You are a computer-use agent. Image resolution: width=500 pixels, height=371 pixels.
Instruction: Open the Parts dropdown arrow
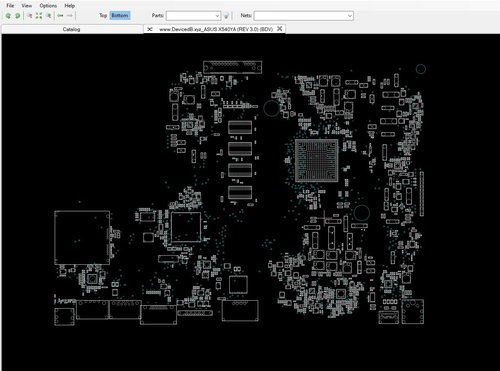click(x=217, y=16)
